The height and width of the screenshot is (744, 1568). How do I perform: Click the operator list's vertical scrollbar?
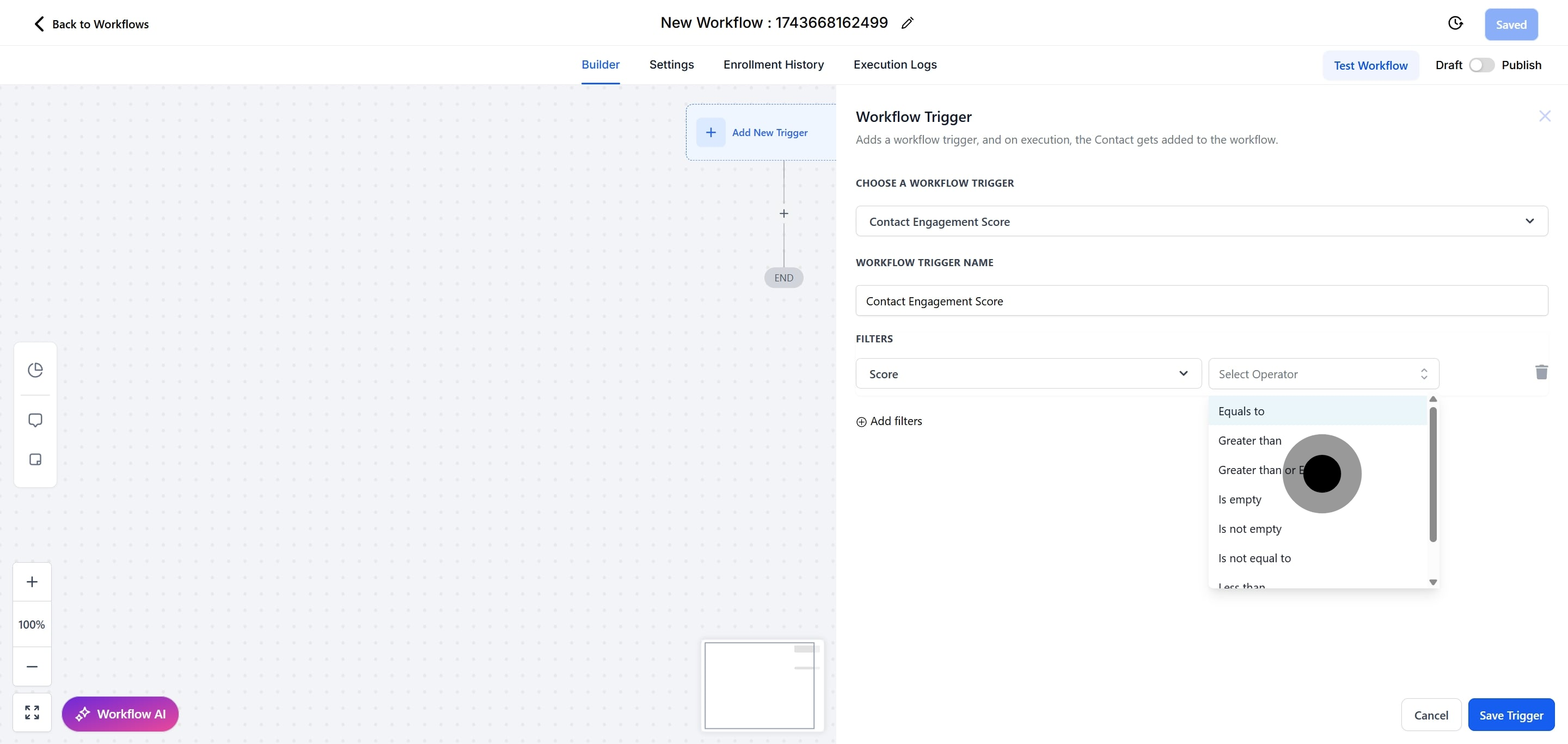coord(1433,475)
